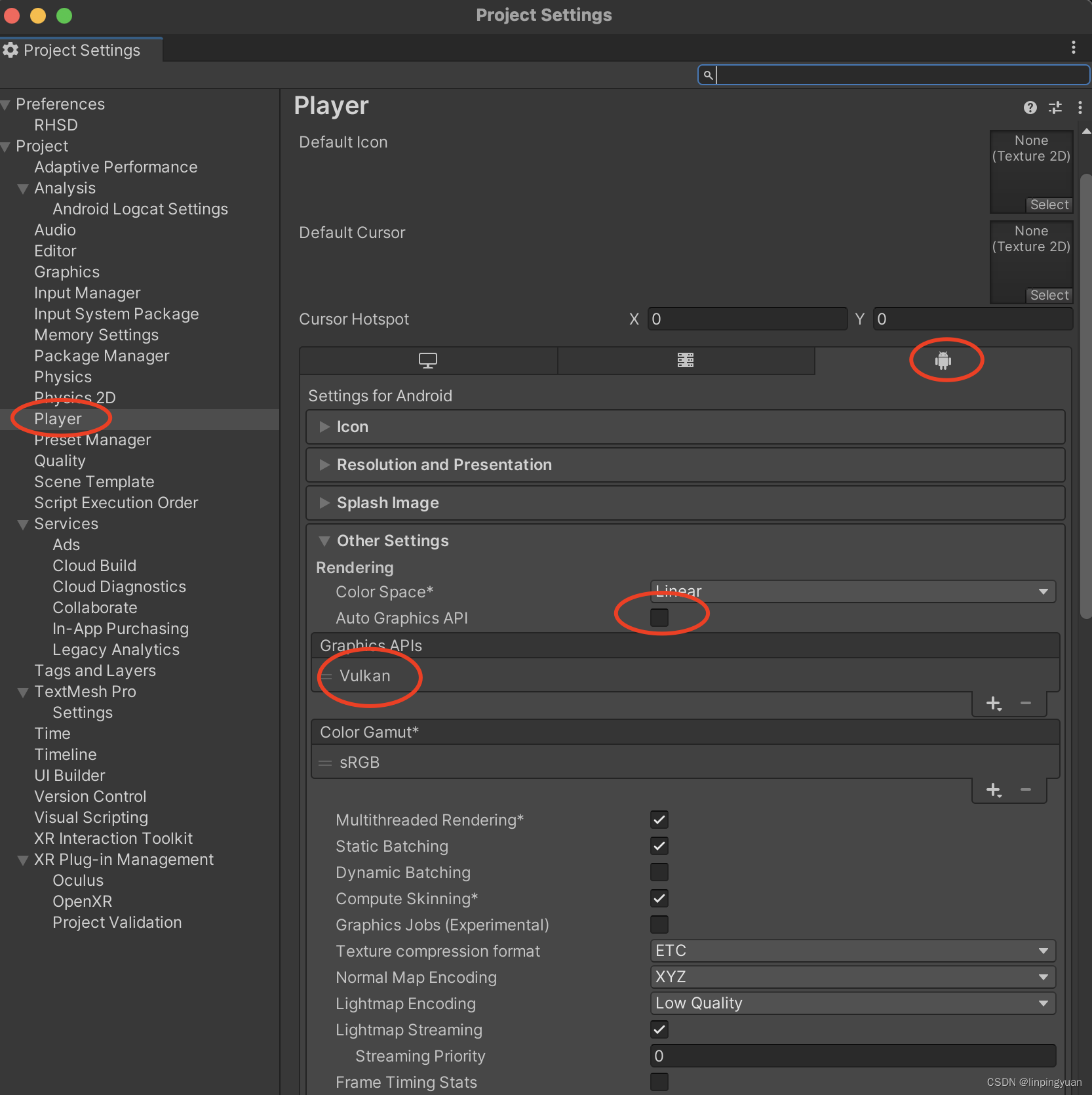This screenshot has height=1095, width=1092.
Task: Uncheck Static Batching
Action: point(659,846)
